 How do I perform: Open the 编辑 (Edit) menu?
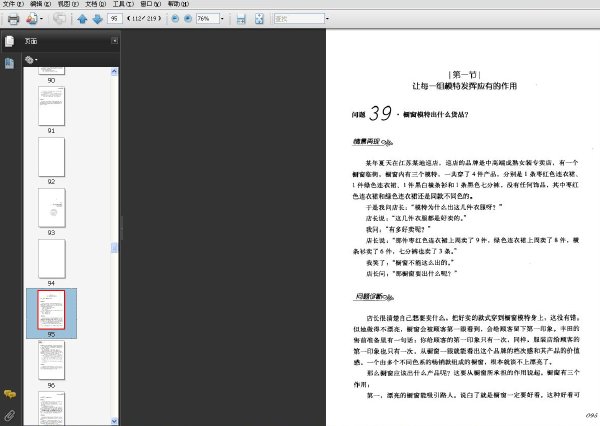coord(40,4)
